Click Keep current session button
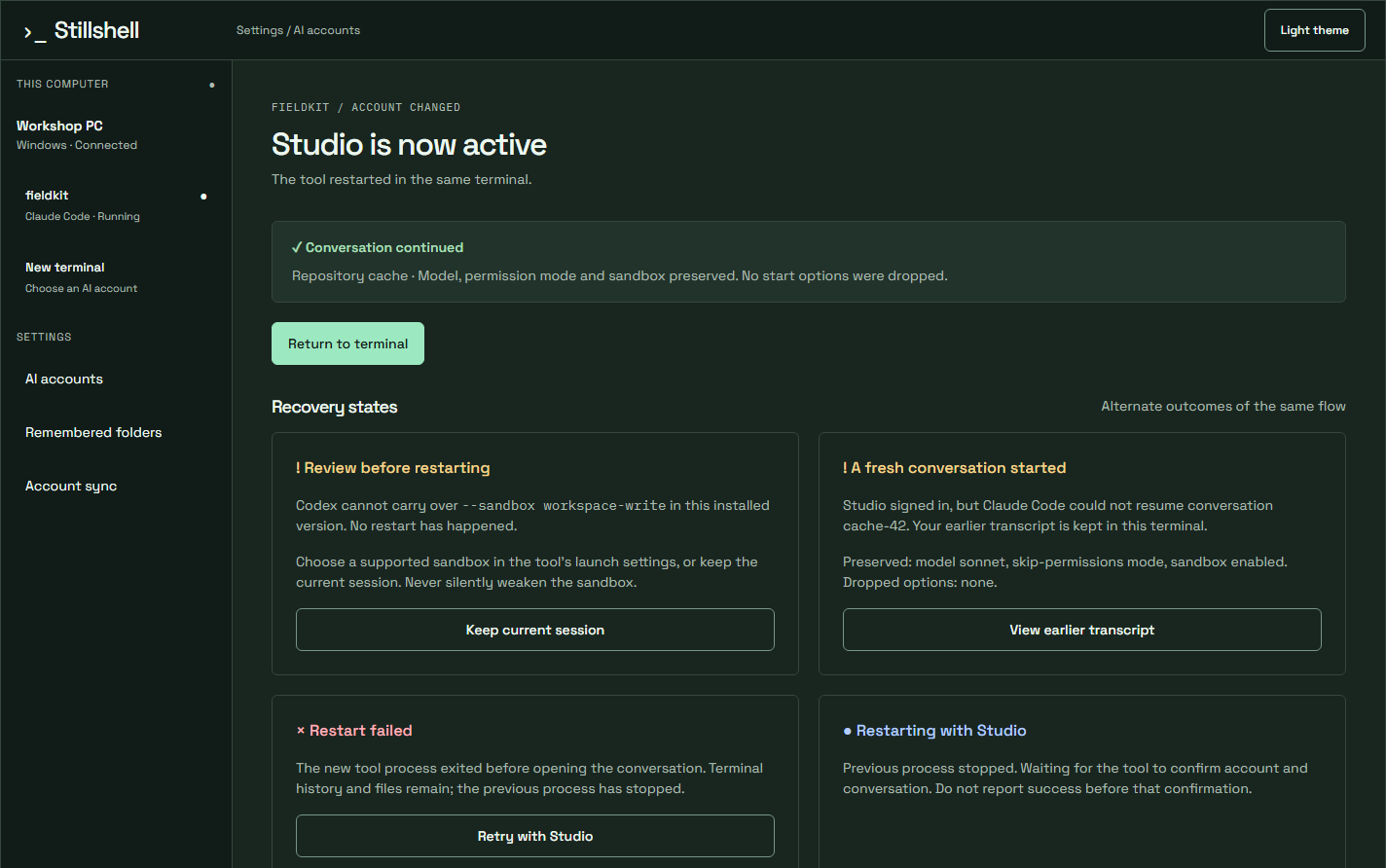The height and width of the screenshot is (868, 1386). [535, 630]
